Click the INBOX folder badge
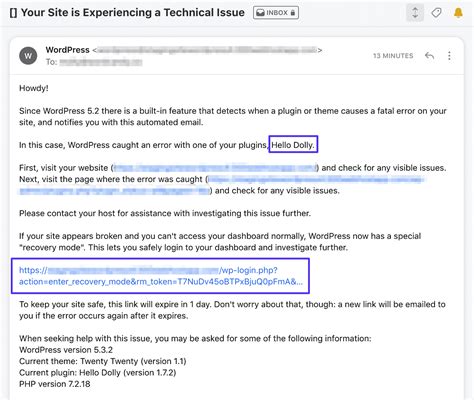The width and height of the screenshot is (474, 400). (x=276, y=13)
